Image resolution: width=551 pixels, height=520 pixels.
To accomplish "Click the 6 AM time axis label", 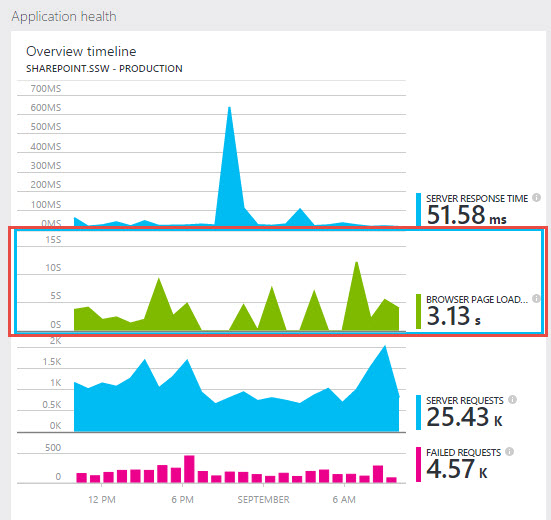I will [x=344, y=500].
